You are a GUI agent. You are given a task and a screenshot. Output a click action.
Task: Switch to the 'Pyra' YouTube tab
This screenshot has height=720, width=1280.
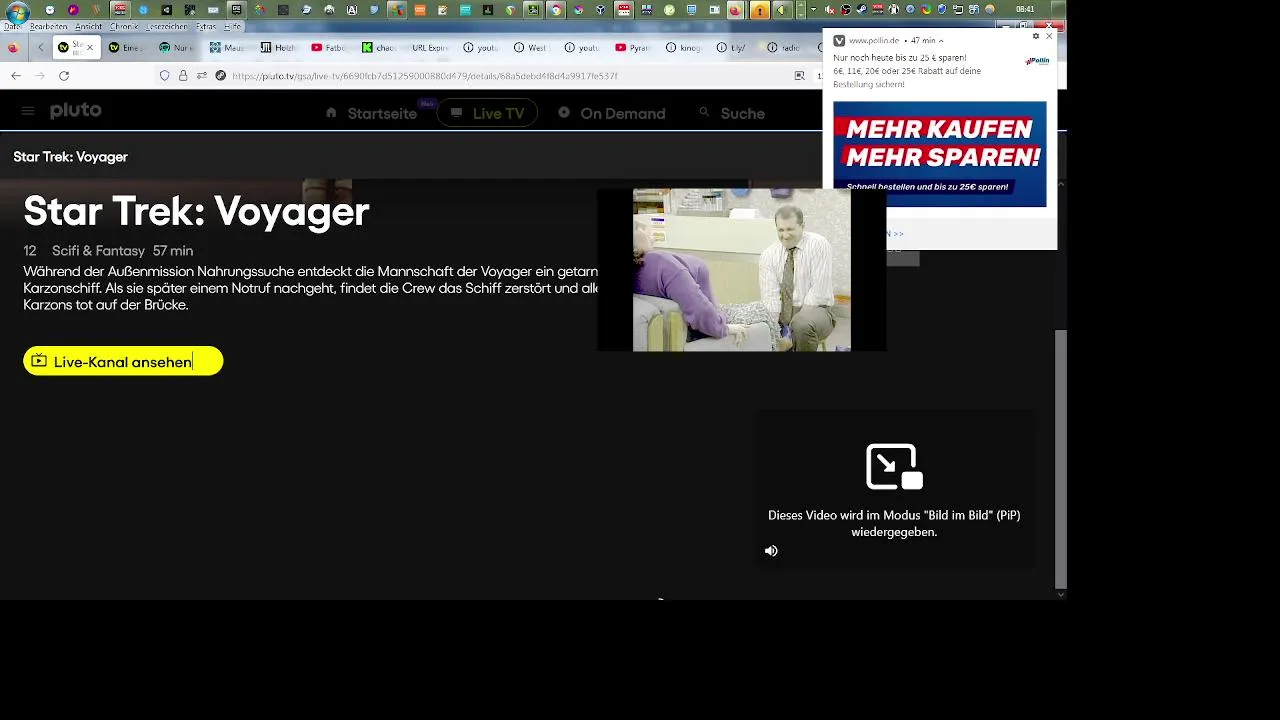point(633,47)
